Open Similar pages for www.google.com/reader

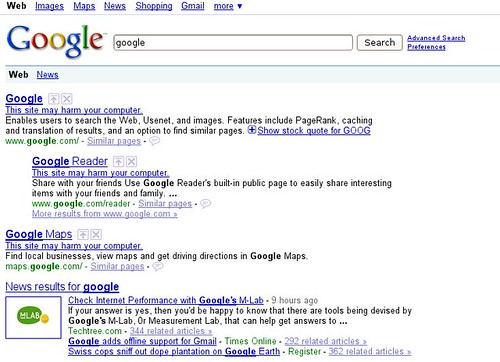click(165, 203)
